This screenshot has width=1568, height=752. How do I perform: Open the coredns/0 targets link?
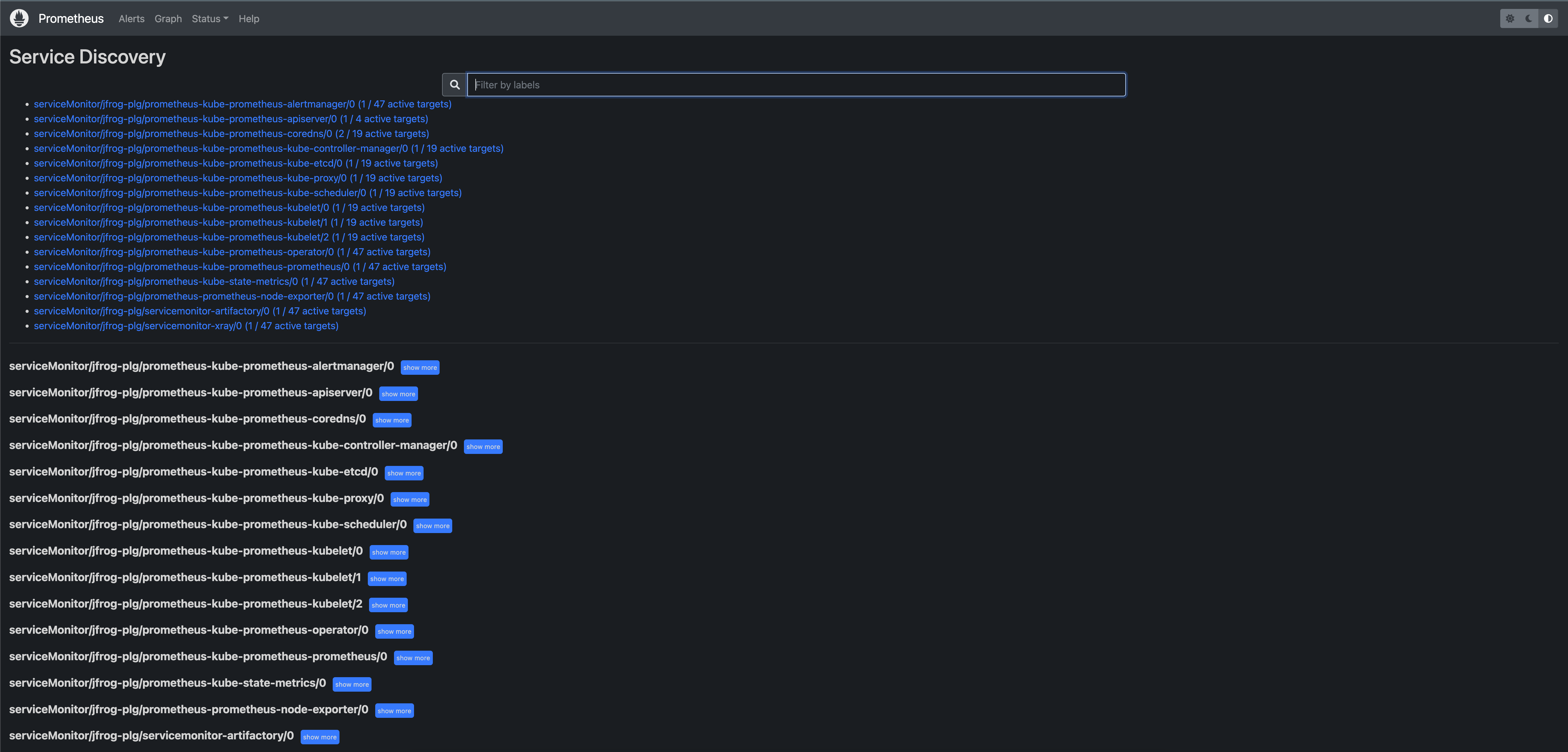tap(231, 134)
